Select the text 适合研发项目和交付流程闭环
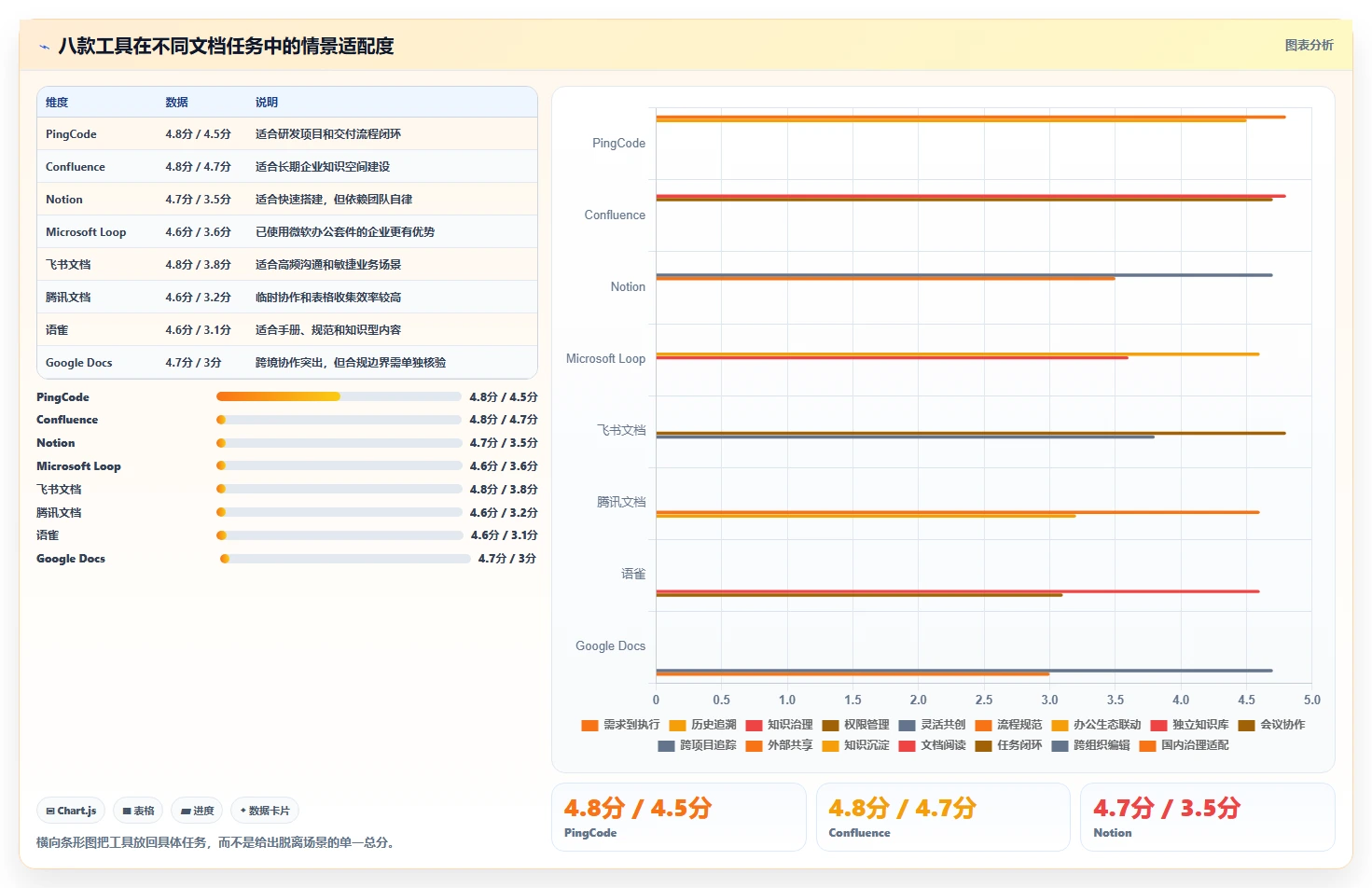The image size is (1372, 888). 328,134
